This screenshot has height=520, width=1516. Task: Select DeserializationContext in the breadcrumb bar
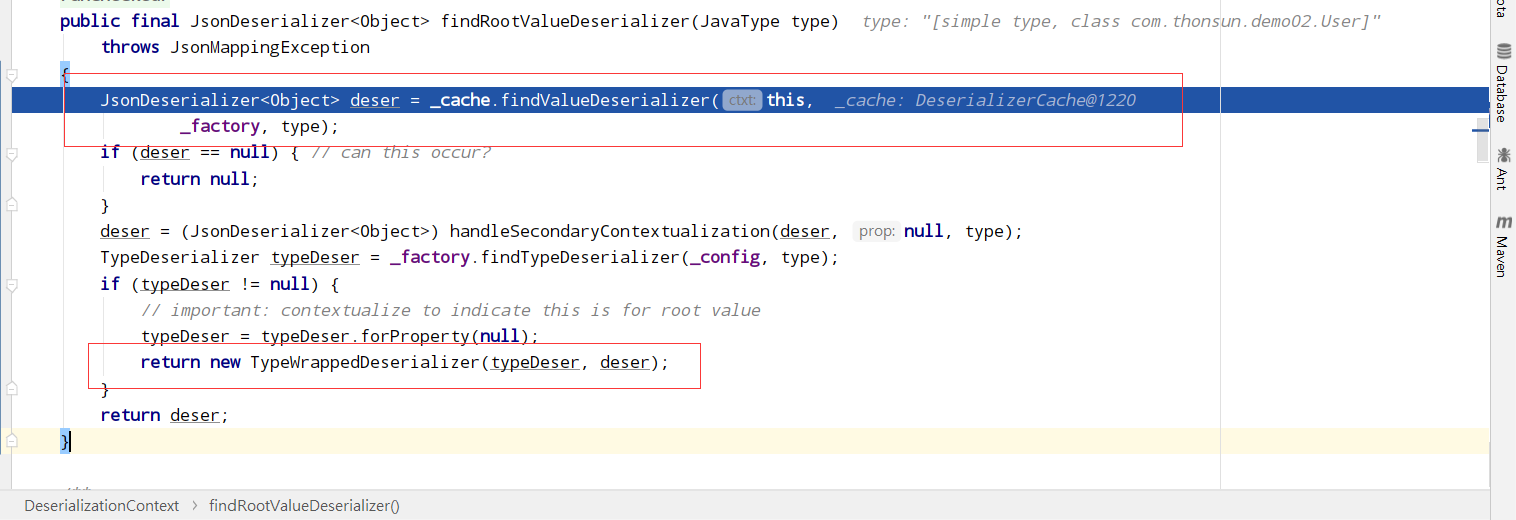pos(102,506)
